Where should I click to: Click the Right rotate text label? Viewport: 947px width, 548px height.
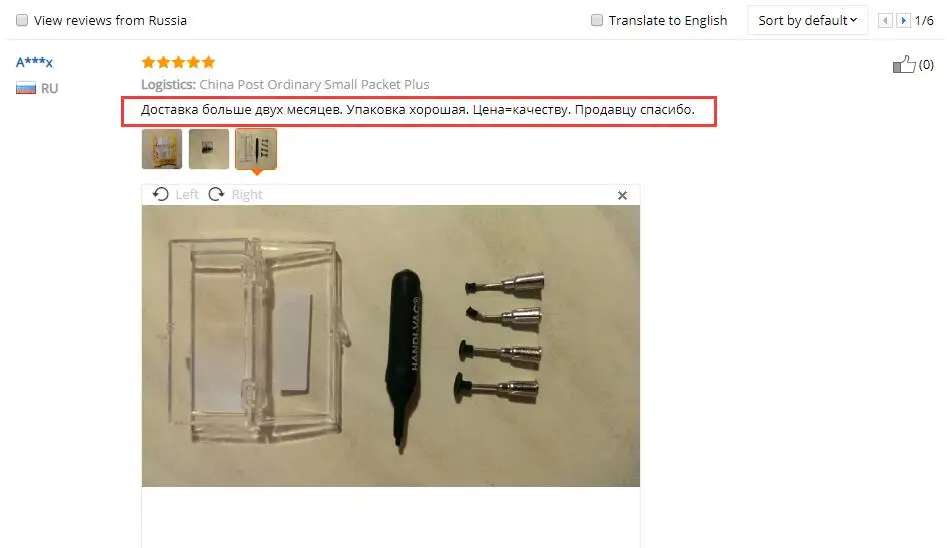pyautogui.click(x=247, y=195)
